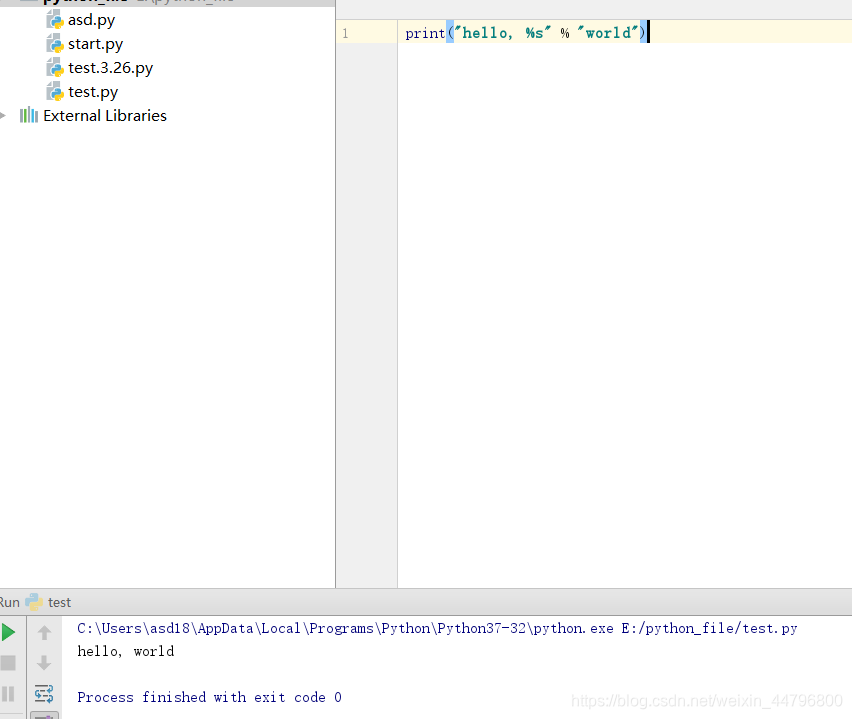This screenshot has width=852, height=719.
Task: Click the test.py Python file icon
Action: pyautogui.click(x=55, y=91)
